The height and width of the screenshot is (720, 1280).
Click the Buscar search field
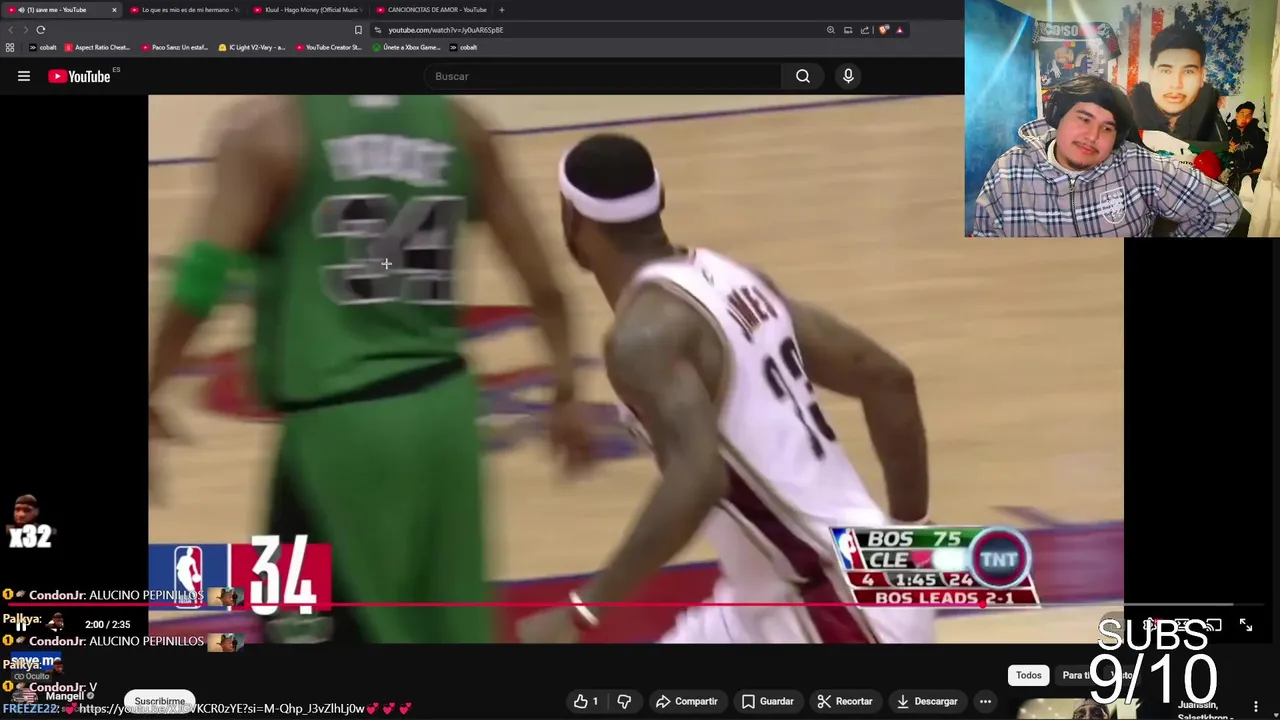pos(603,76)
